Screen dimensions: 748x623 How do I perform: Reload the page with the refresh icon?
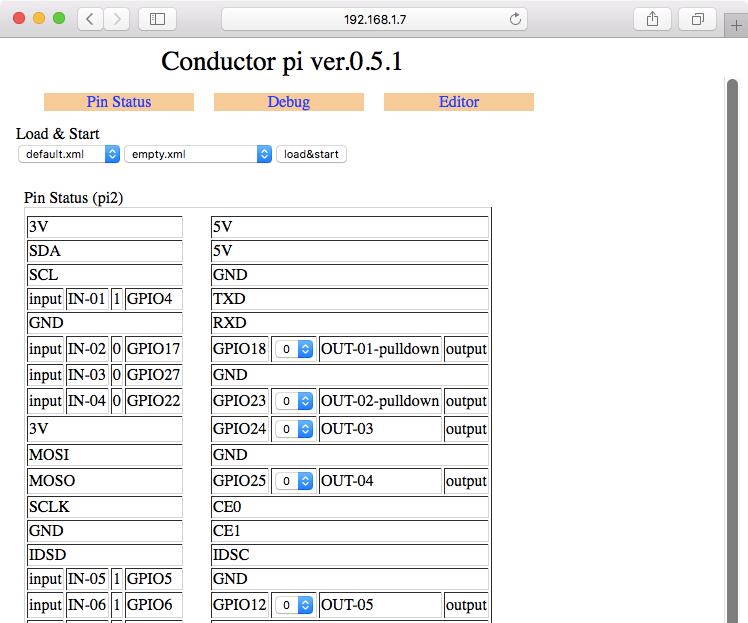tap(516, 19)
